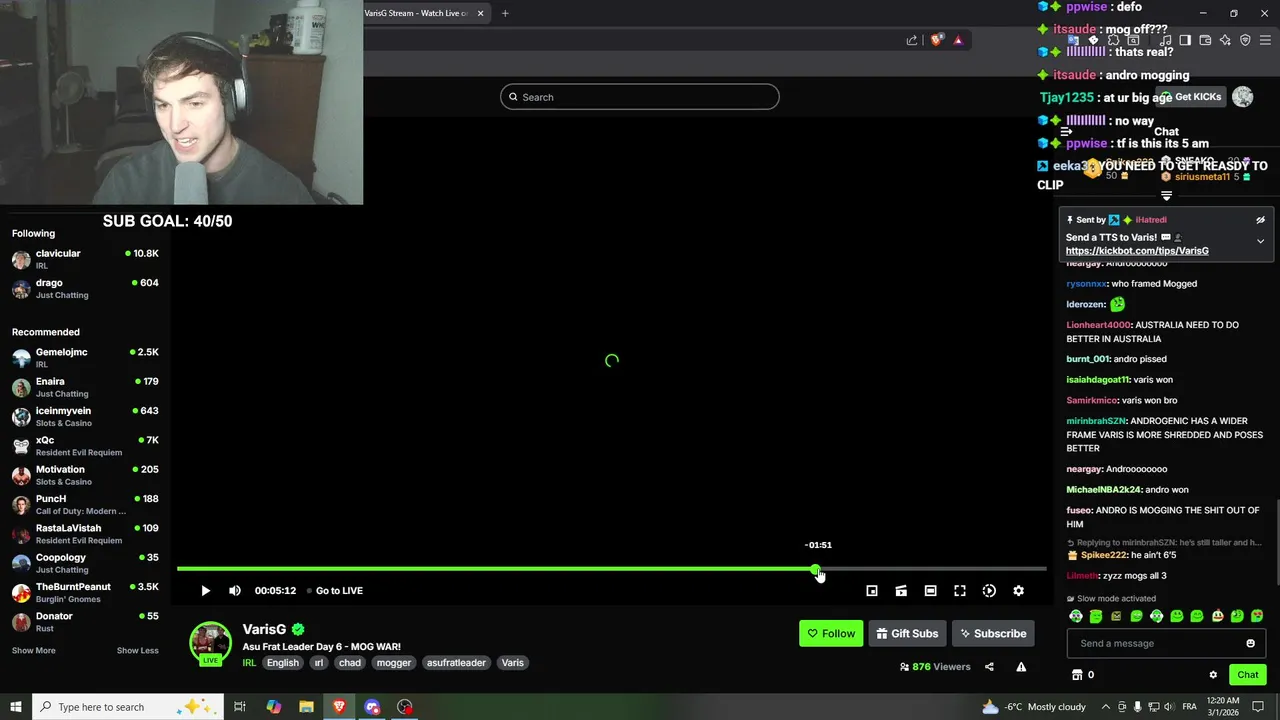
Task: Subscribe to the VarisG channel
Action: tap(993, 633)
